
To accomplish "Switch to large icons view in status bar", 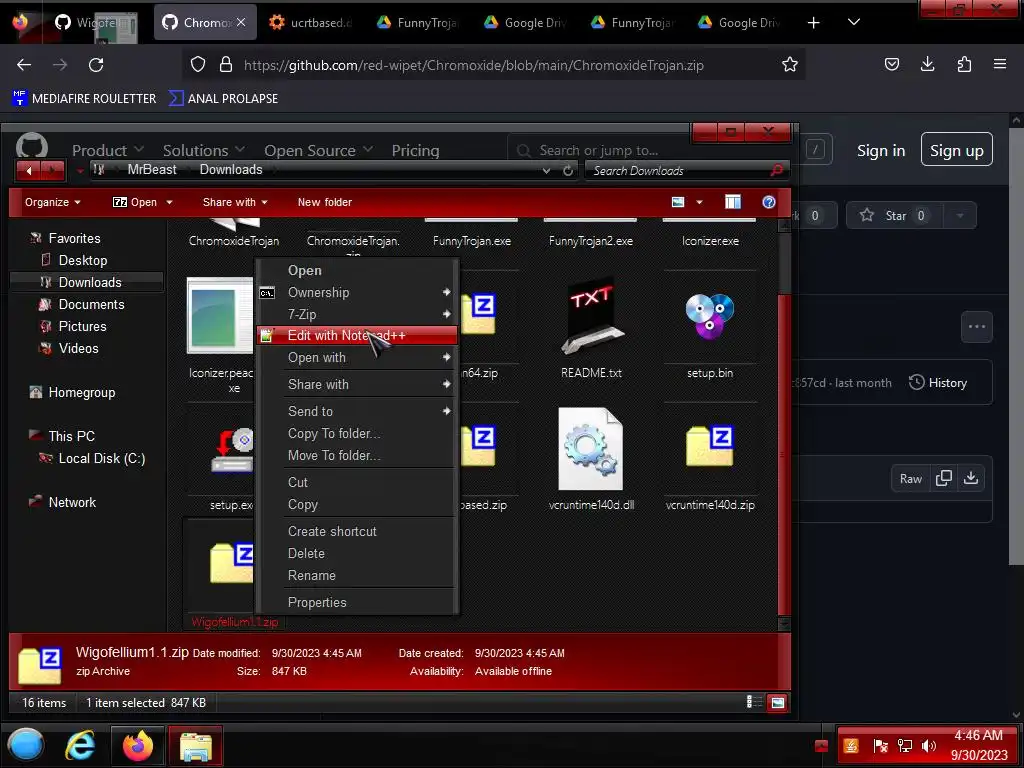I will click(x=777, y=703).
